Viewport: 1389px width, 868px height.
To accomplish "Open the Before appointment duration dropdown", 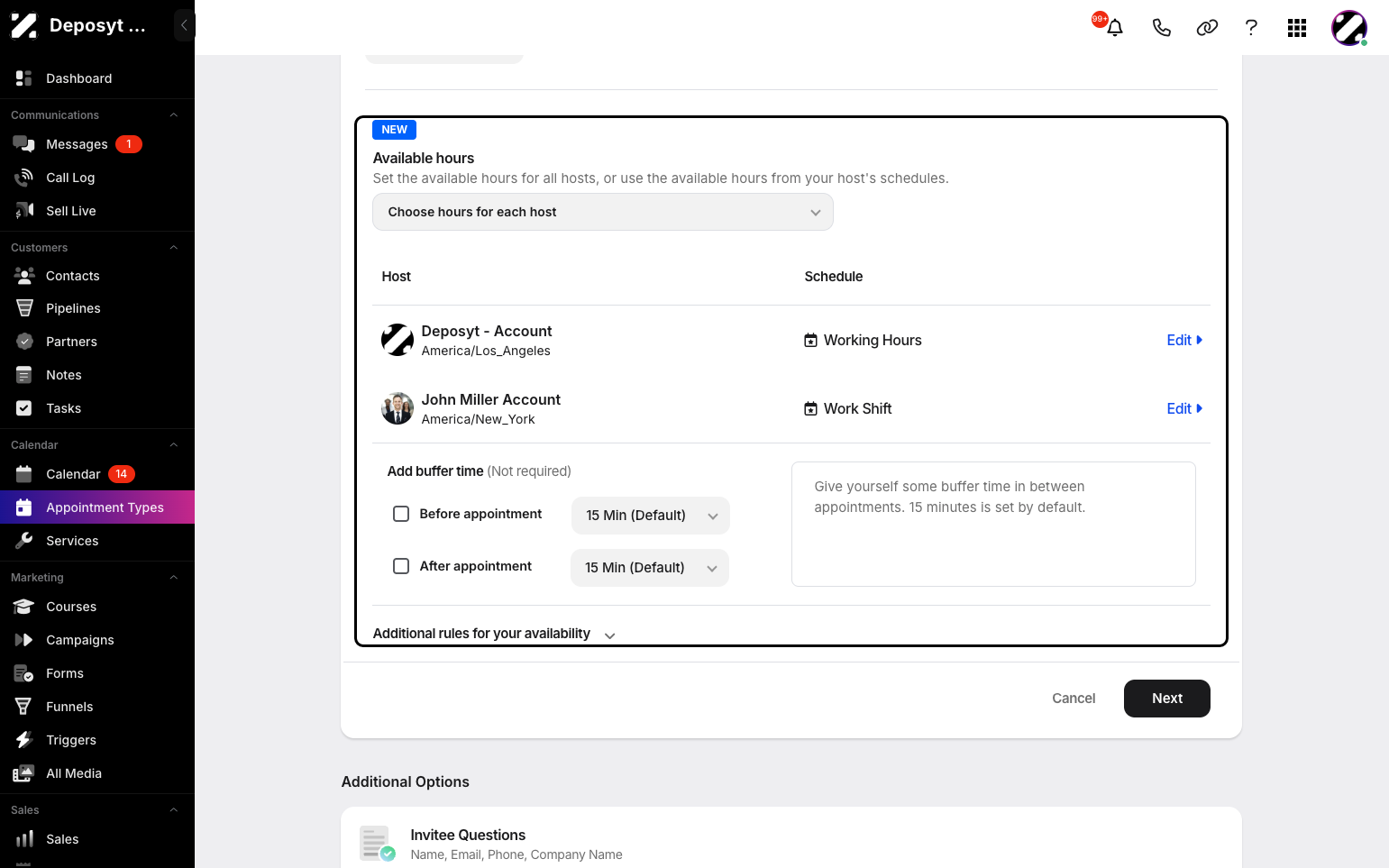I will click(651, 516).
